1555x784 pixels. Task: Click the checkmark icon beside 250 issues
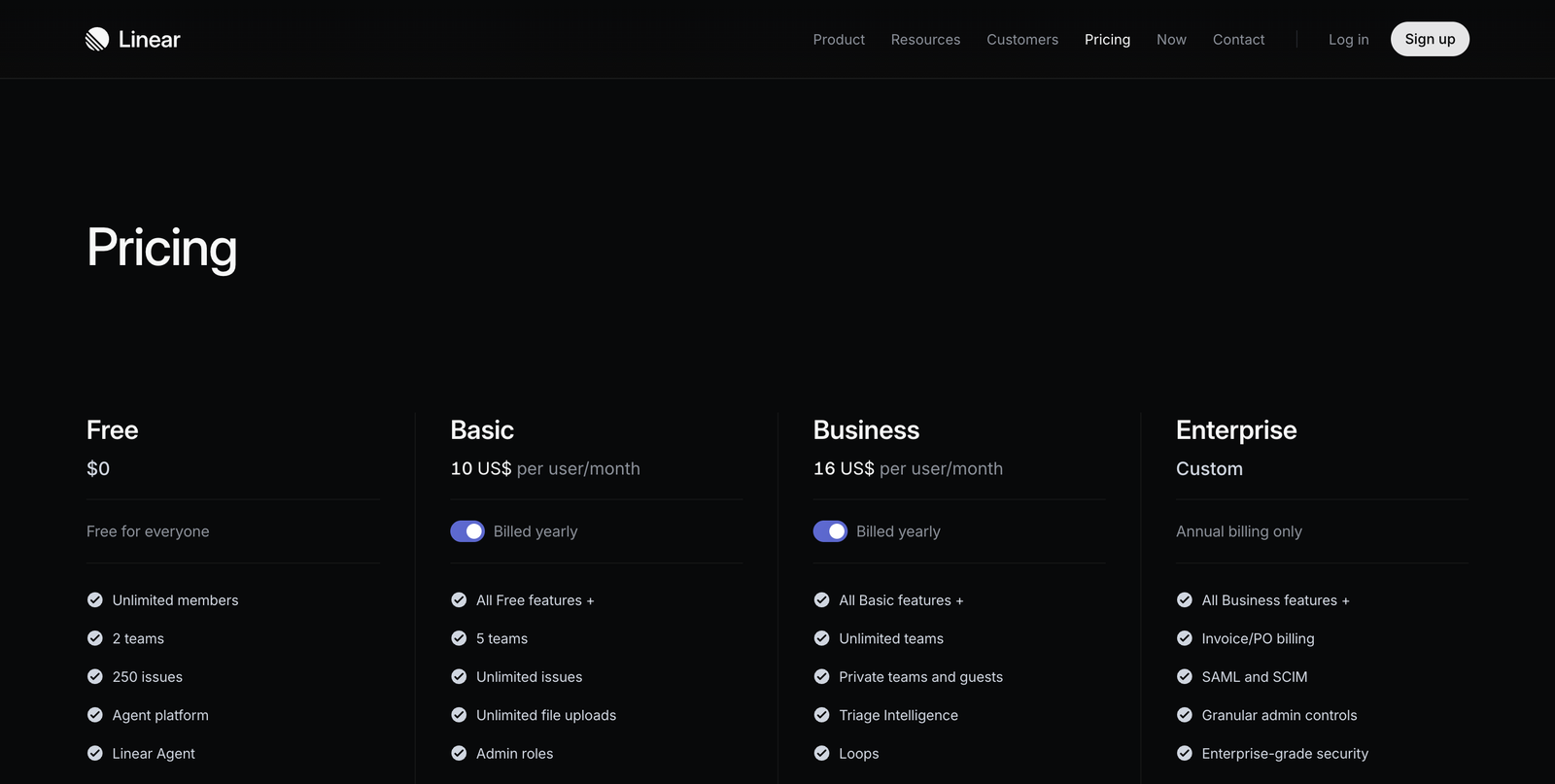pos(95,677)
